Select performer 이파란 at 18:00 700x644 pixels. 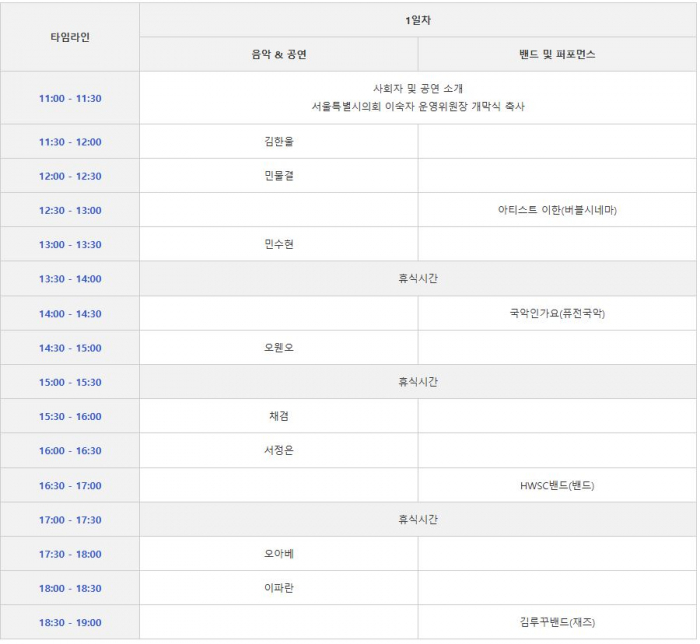tap(278, 588)
